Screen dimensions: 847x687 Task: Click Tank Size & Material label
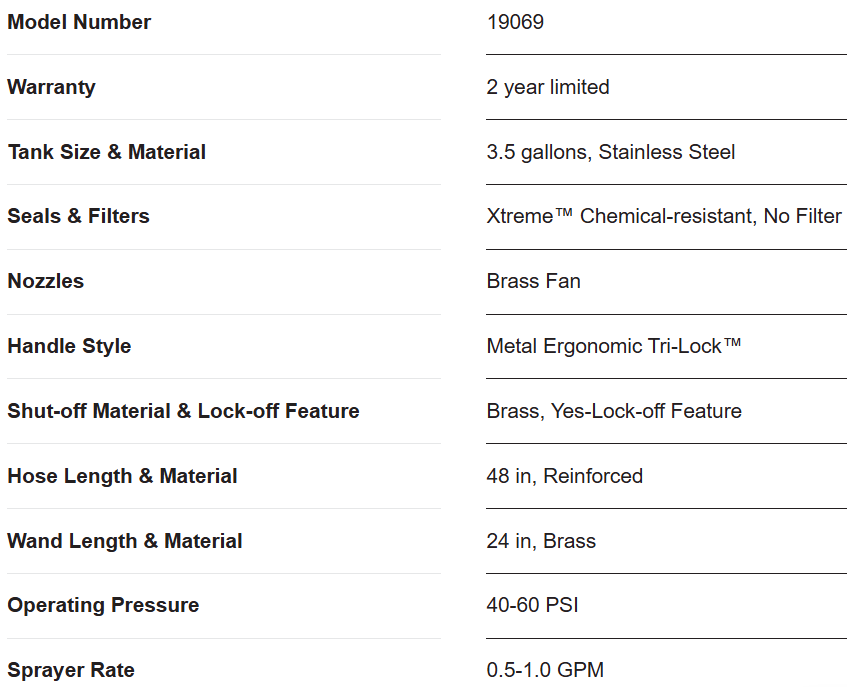coord(106,152)
